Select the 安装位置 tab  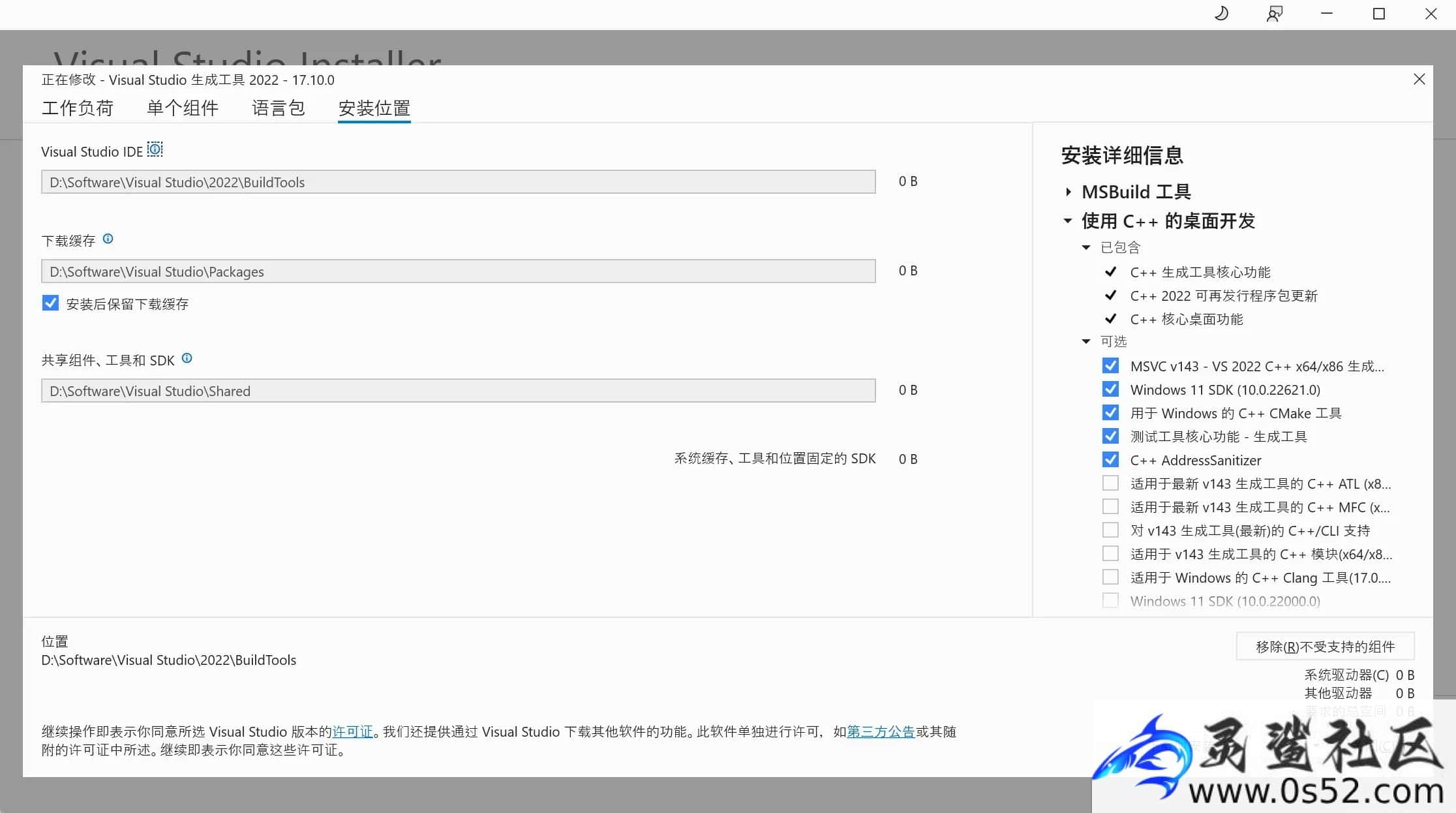374,108
